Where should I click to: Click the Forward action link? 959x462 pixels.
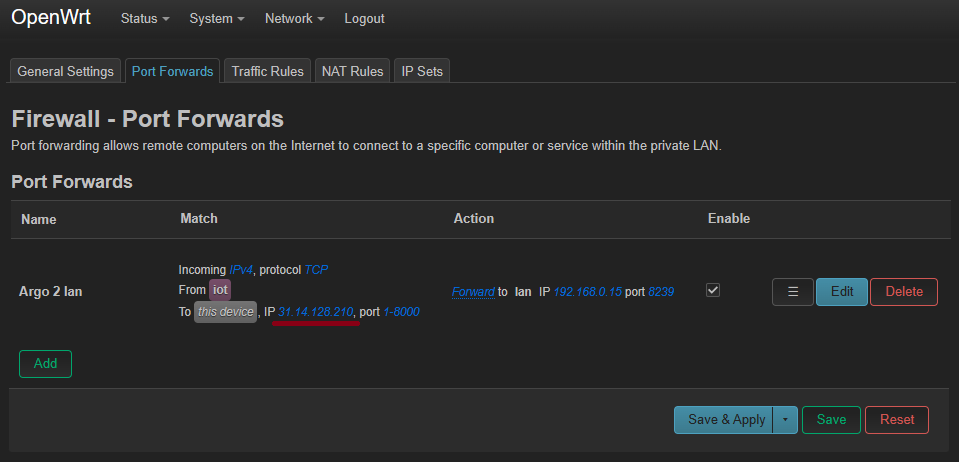click(473, 292)
